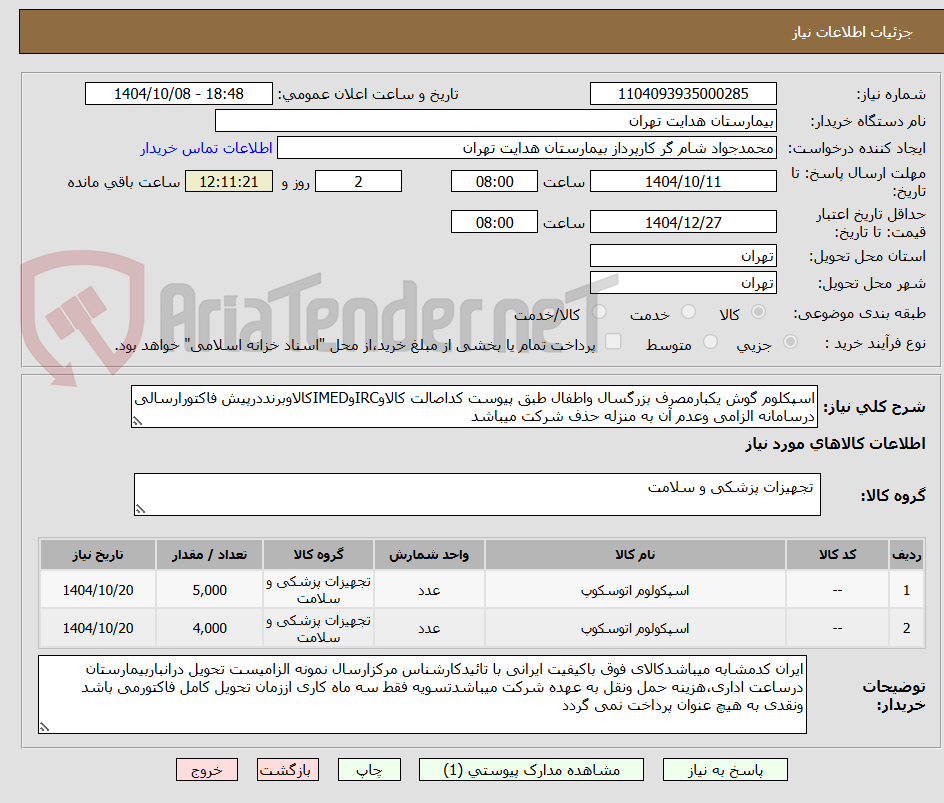Click the شرح کلی نیاز text area
Viewport: 944px width, 803px height.
pos(474,407)
